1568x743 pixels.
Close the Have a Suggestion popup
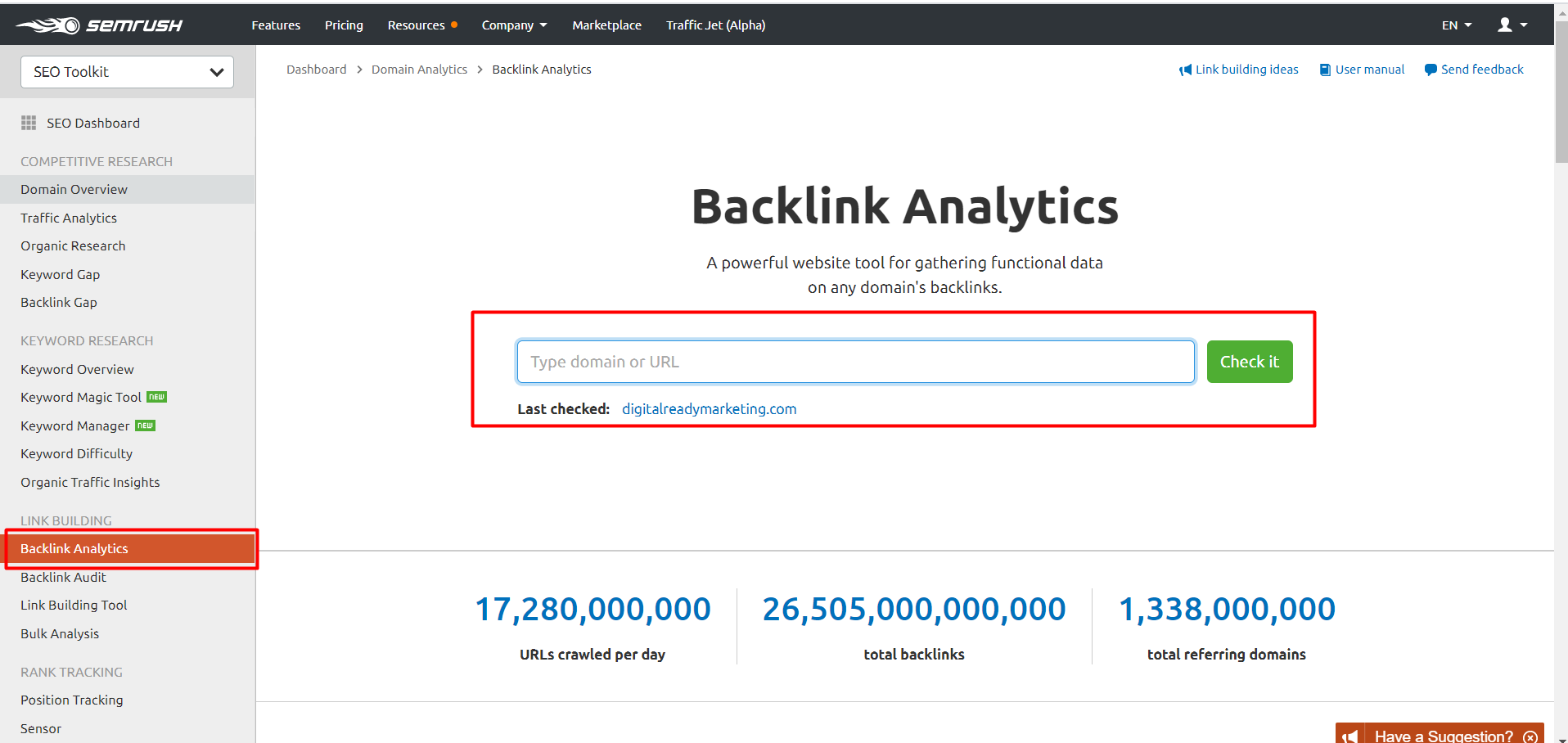1530,736
